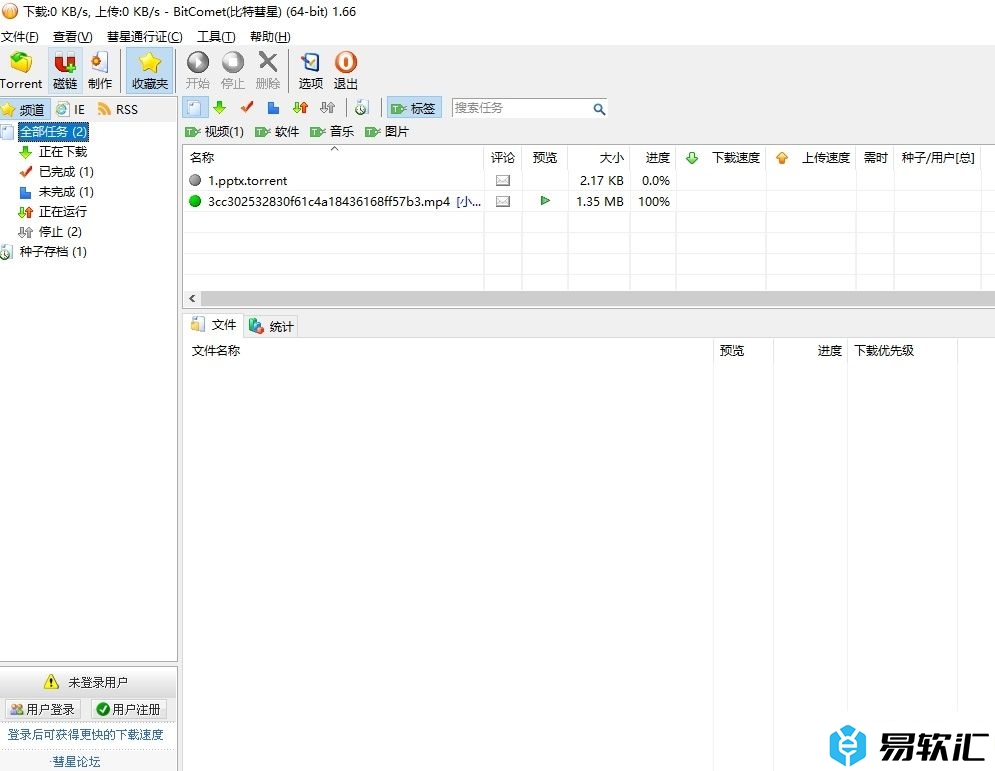This screenshot has height=771, width=995.
Task: Sort by 名称 column header
Action: click(x=333, y=157)
